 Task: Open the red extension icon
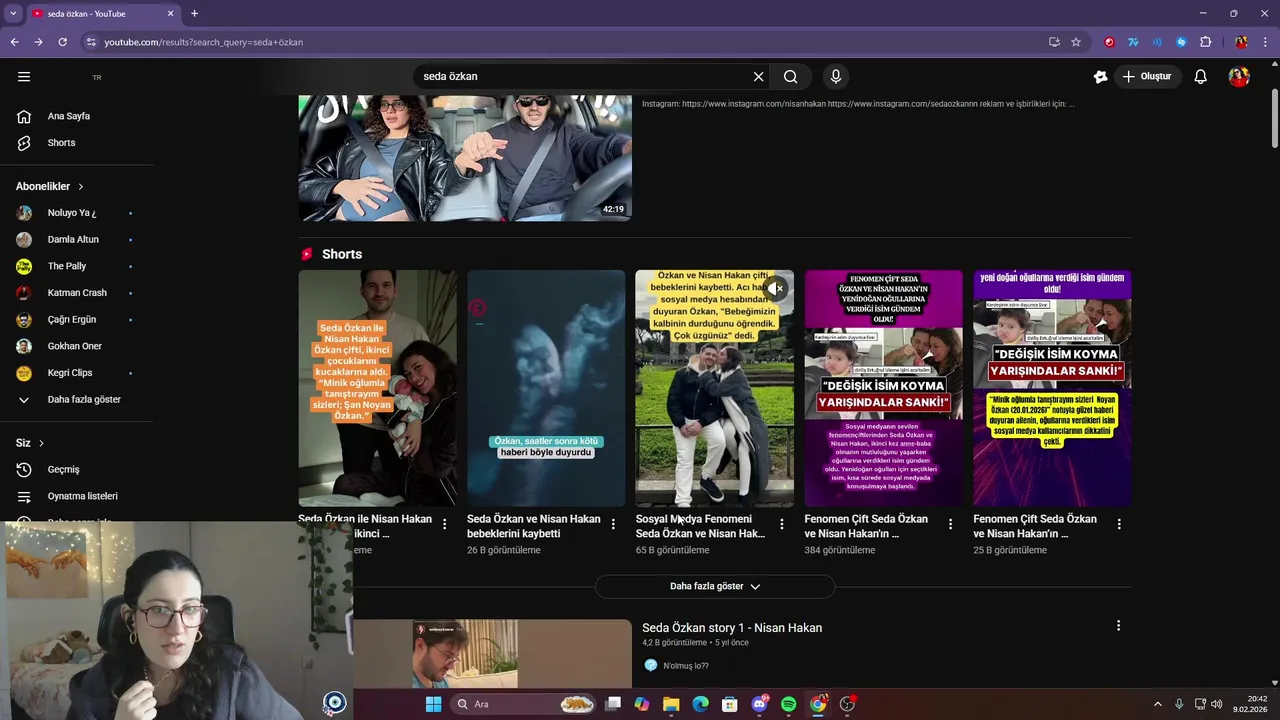[1109, 42]
